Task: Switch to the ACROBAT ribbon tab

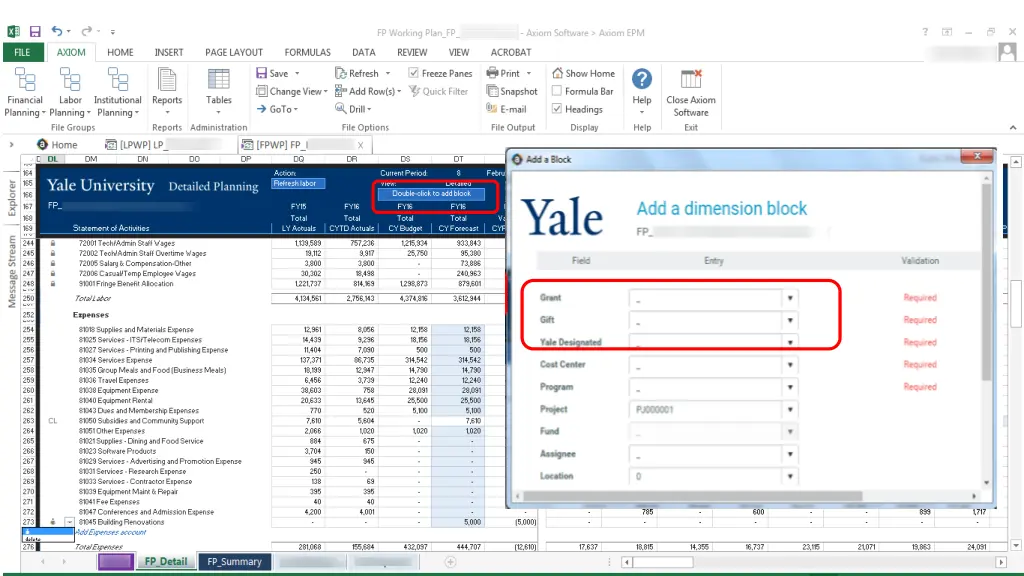Action: click(511, 52)
